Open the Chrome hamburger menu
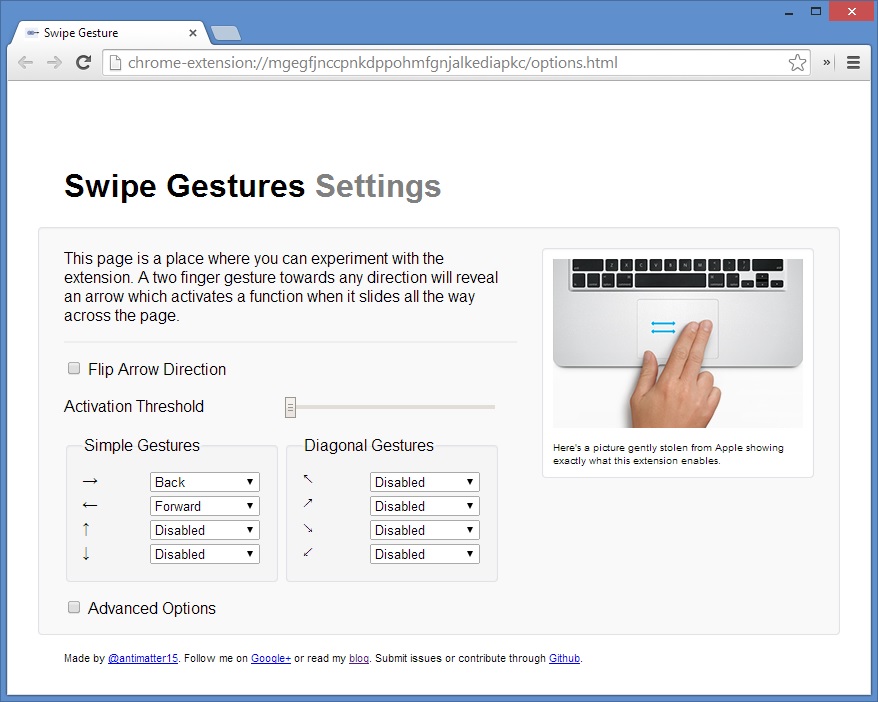878x702 pixels. (852, 62)
